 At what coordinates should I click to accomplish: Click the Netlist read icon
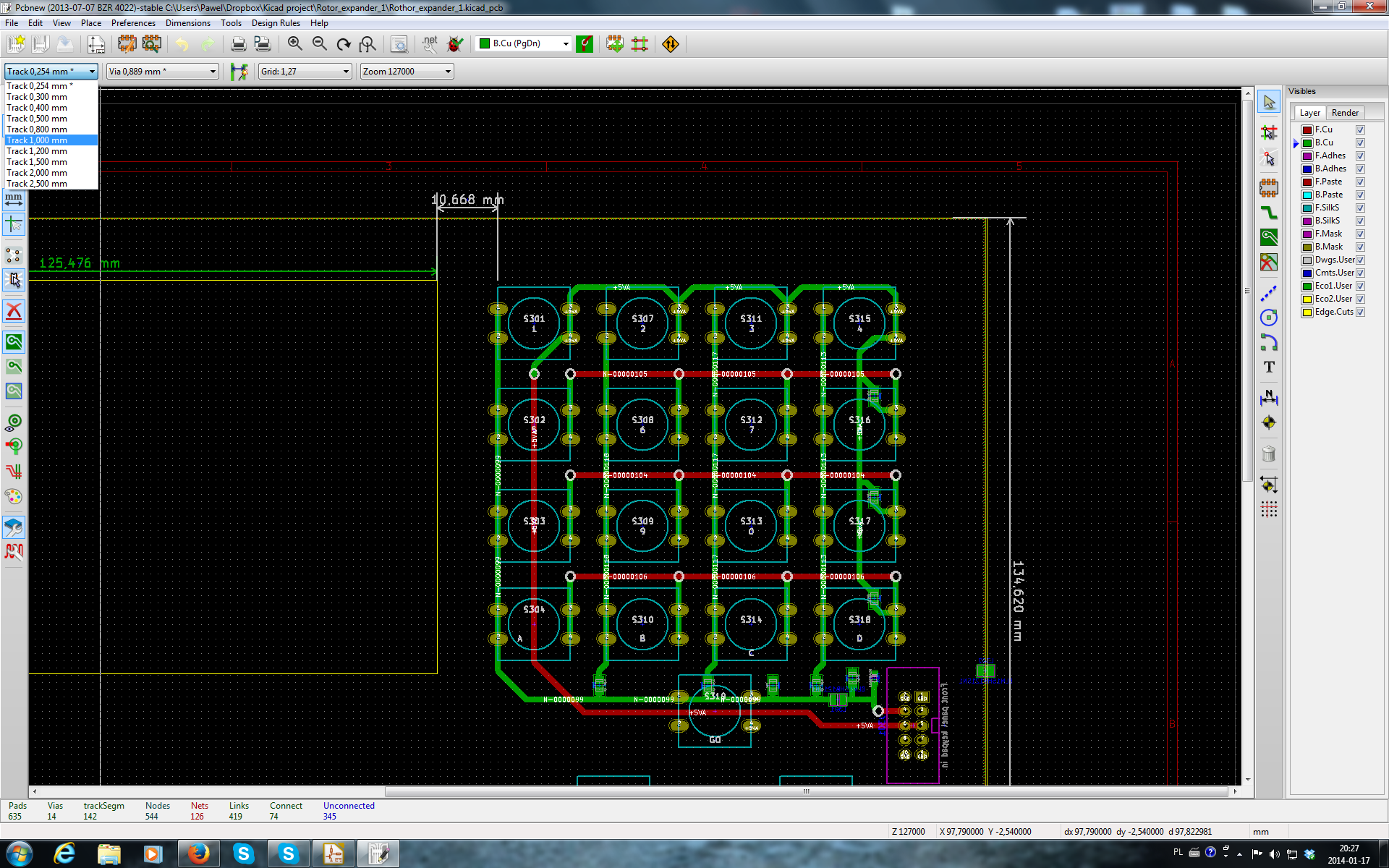coord(430,44)
